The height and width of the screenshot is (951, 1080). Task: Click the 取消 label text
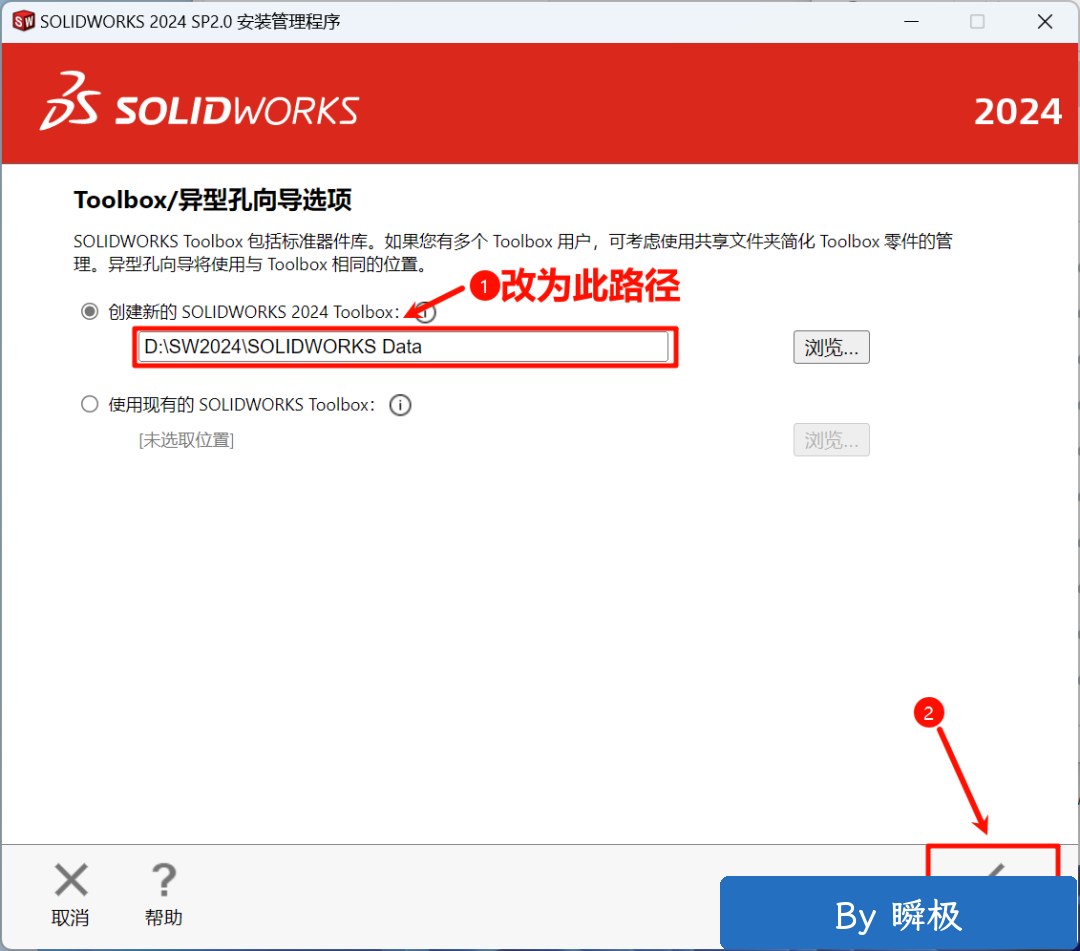(70, 918)
